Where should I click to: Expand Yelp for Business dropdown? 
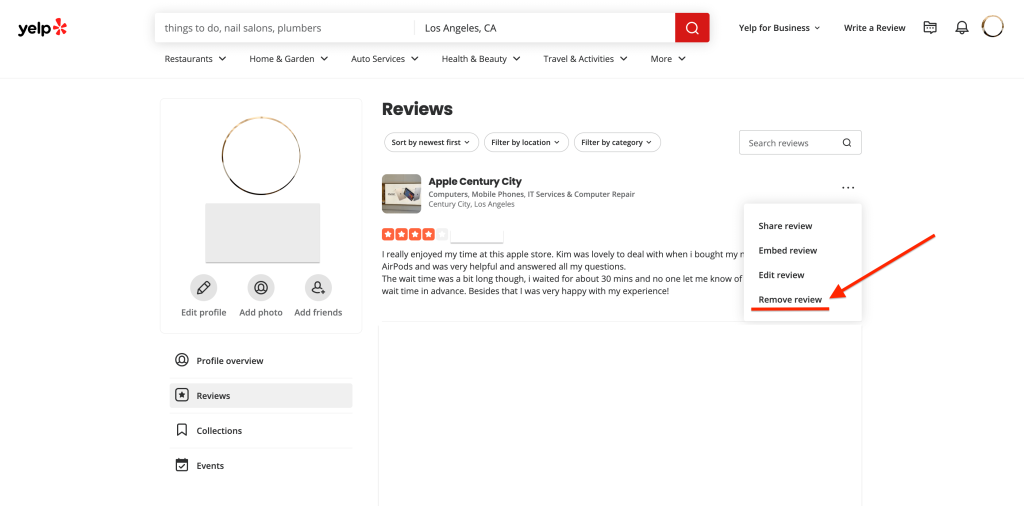tap(779, 28)
